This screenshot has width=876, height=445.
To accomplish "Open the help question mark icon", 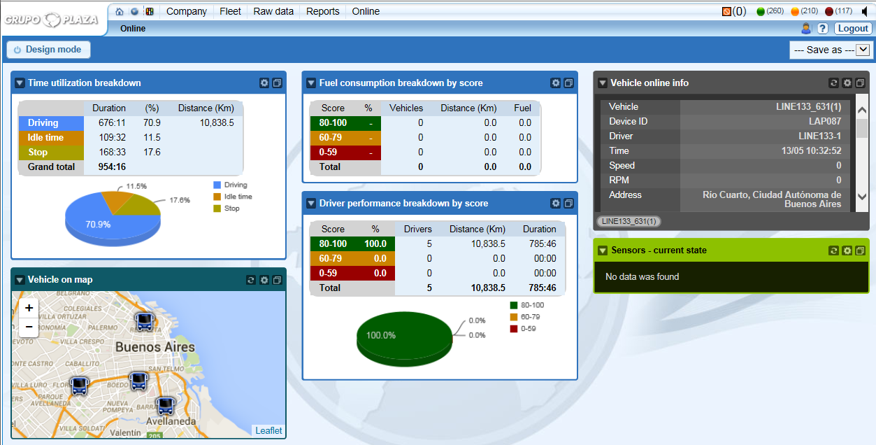I will tap(822, 28).
